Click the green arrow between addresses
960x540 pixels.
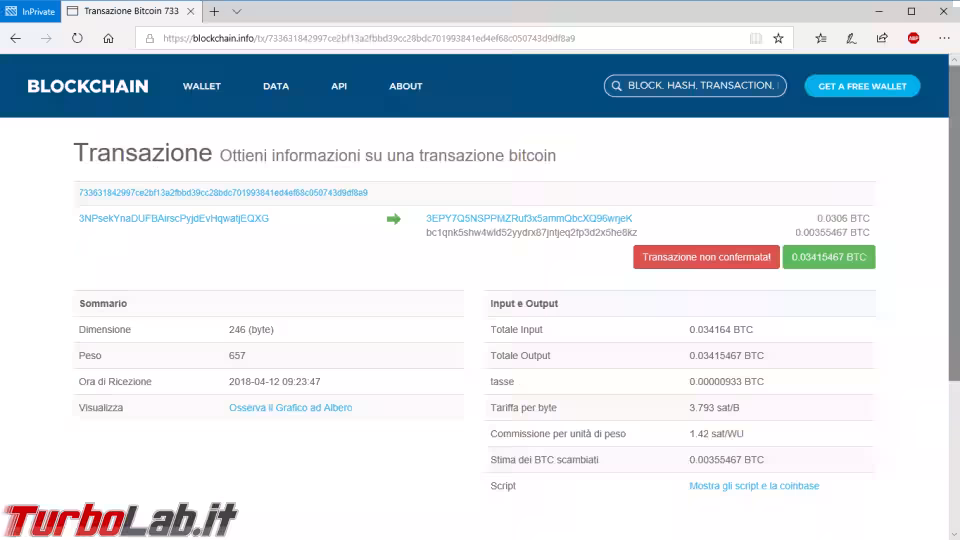point(394,219)
